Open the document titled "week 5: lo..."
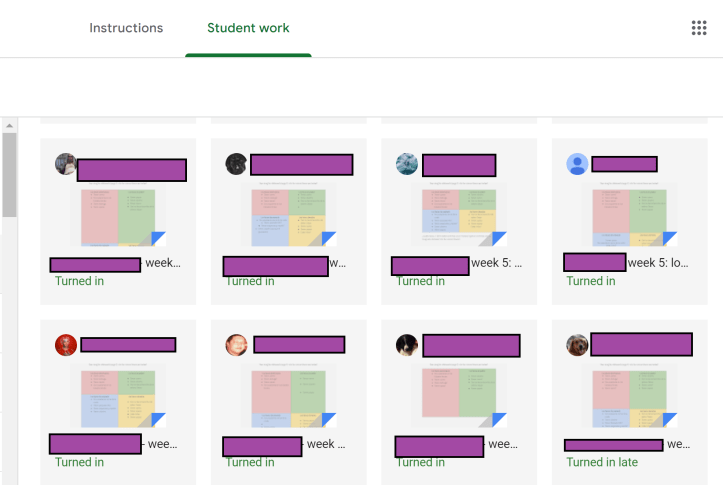 (660, 263)
